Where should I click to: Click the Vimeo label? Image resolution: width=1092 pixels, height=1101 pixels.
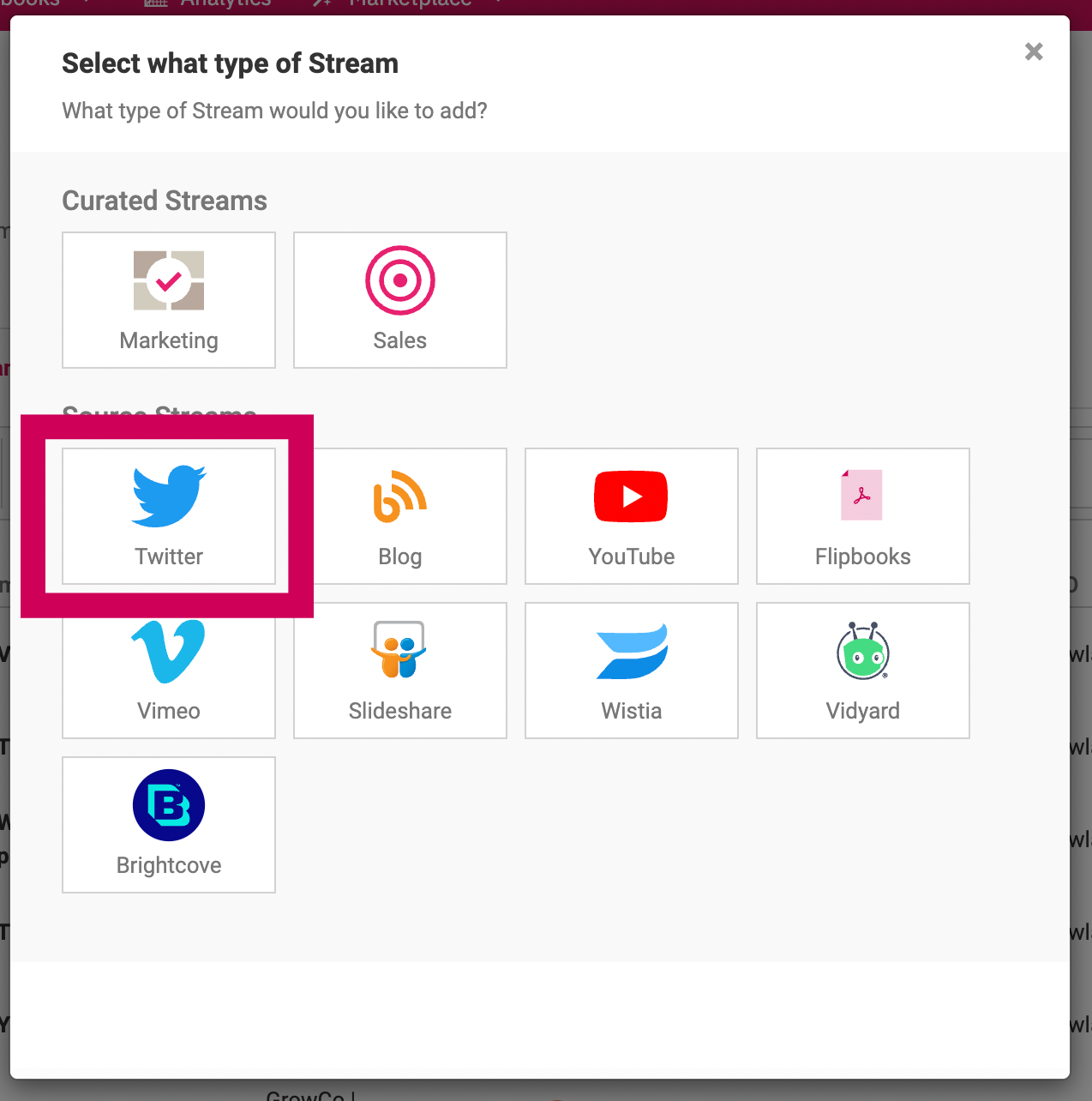coord(169,711)
